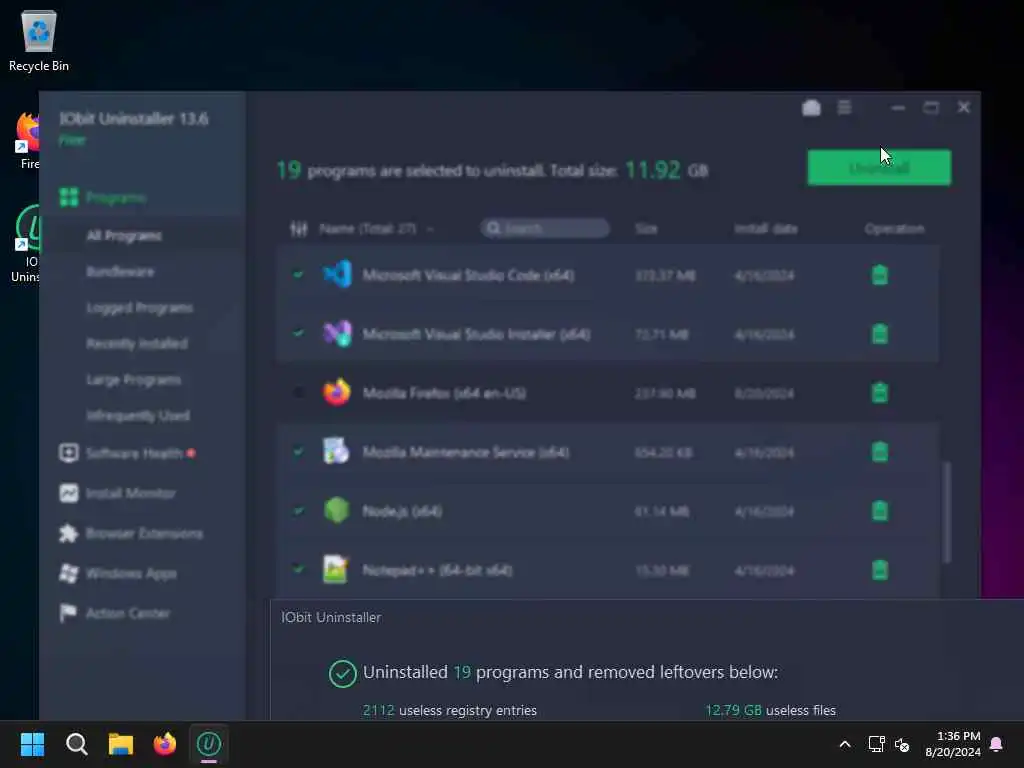Click 2112 useless registry entries text
This screenshot has height=768, width=1024.
pos(450,711)
